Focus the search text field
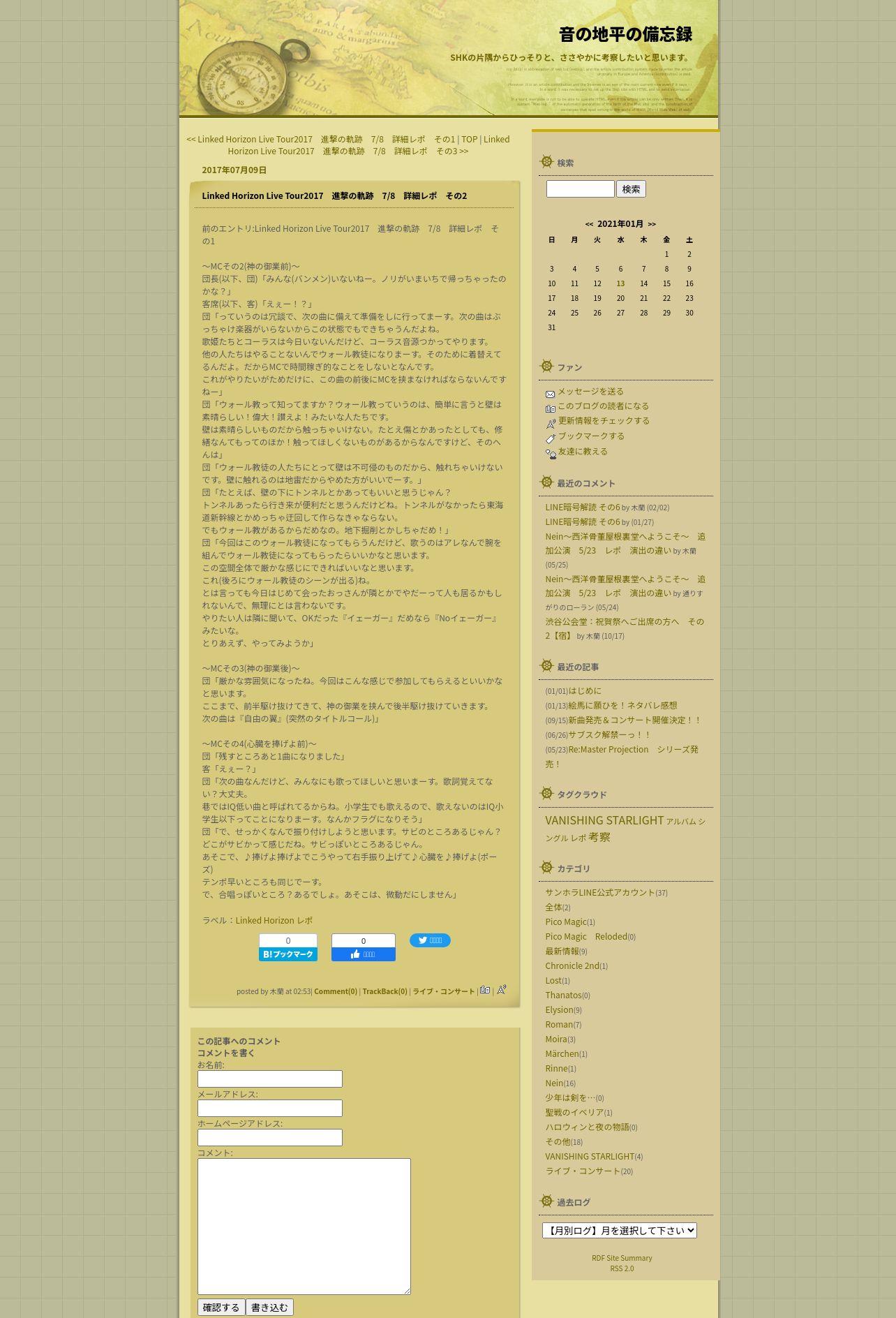 tap(580, 188)
